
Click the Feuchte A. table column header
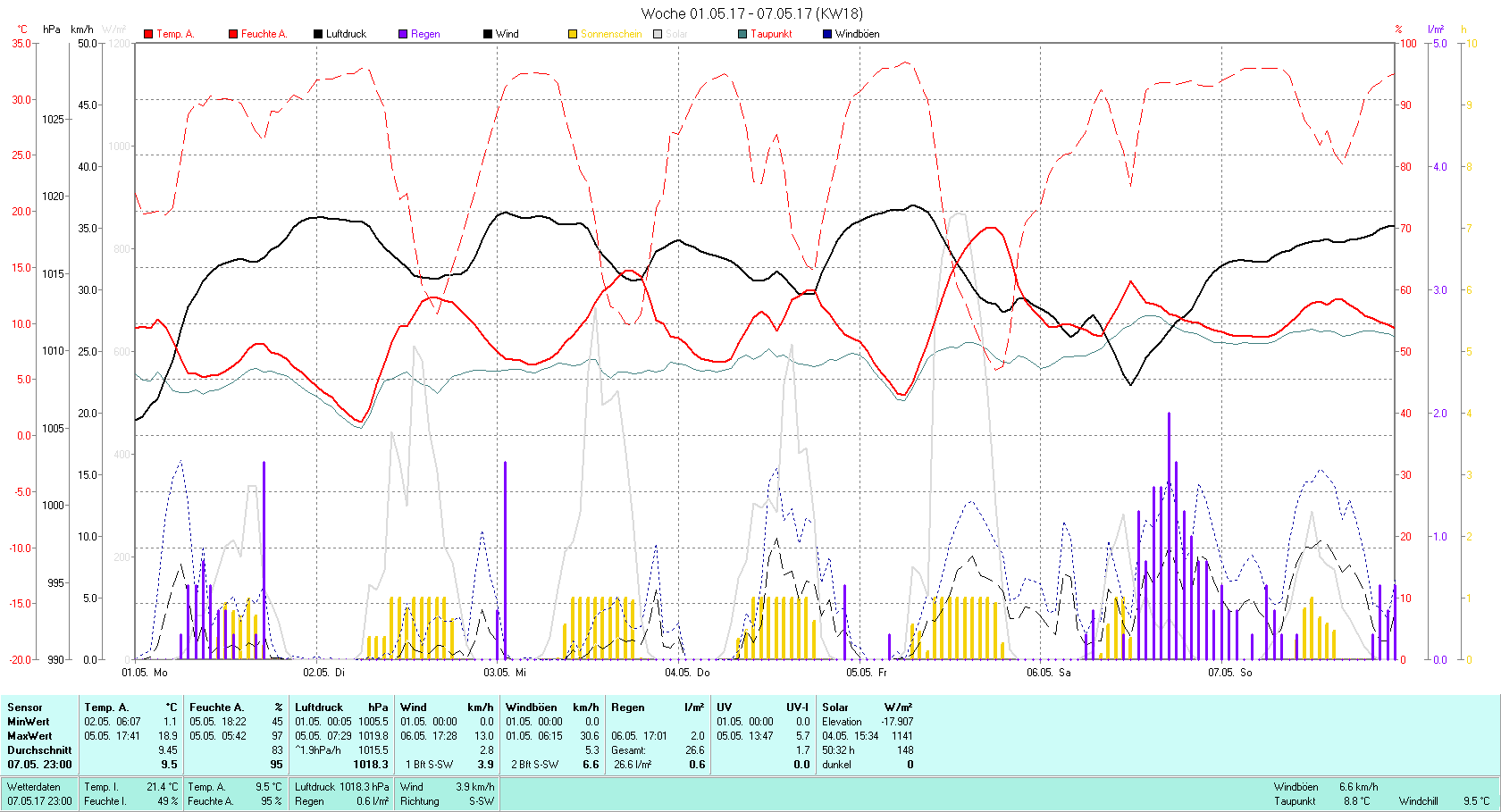tap(216, 707)
